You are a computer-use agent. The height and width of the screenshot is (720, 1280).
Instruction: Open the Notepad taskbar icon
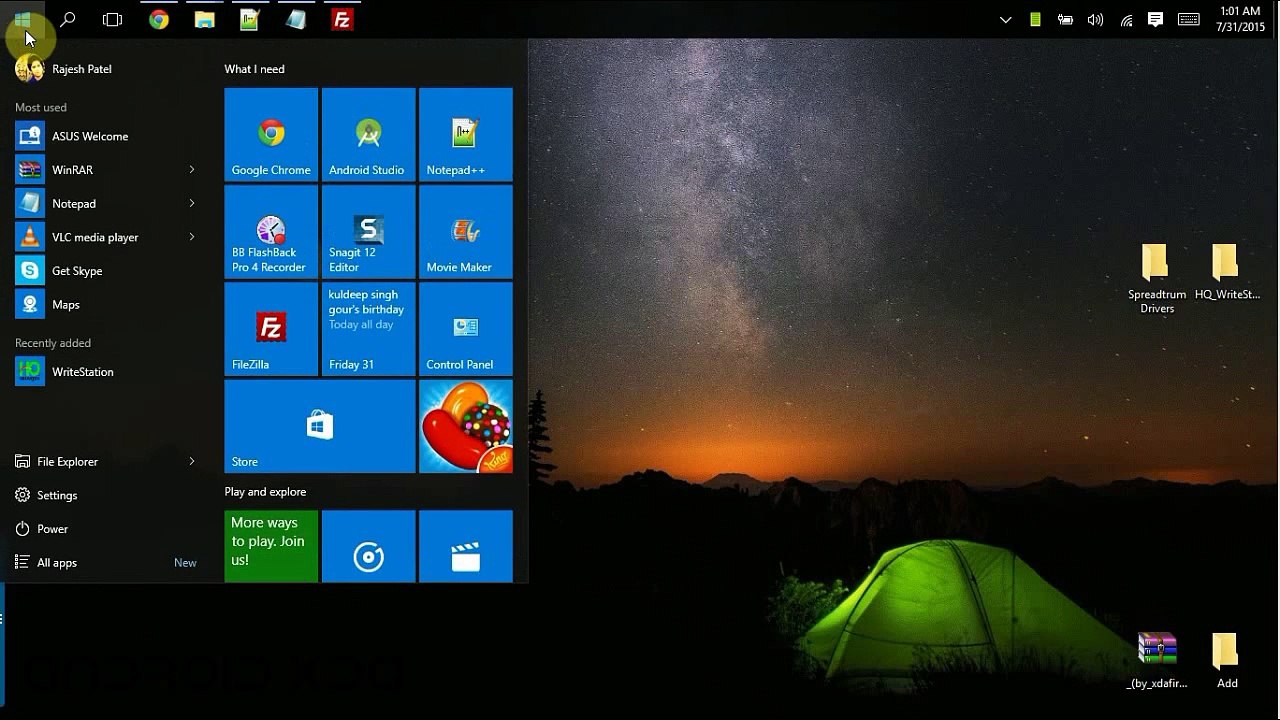point(296,19)
